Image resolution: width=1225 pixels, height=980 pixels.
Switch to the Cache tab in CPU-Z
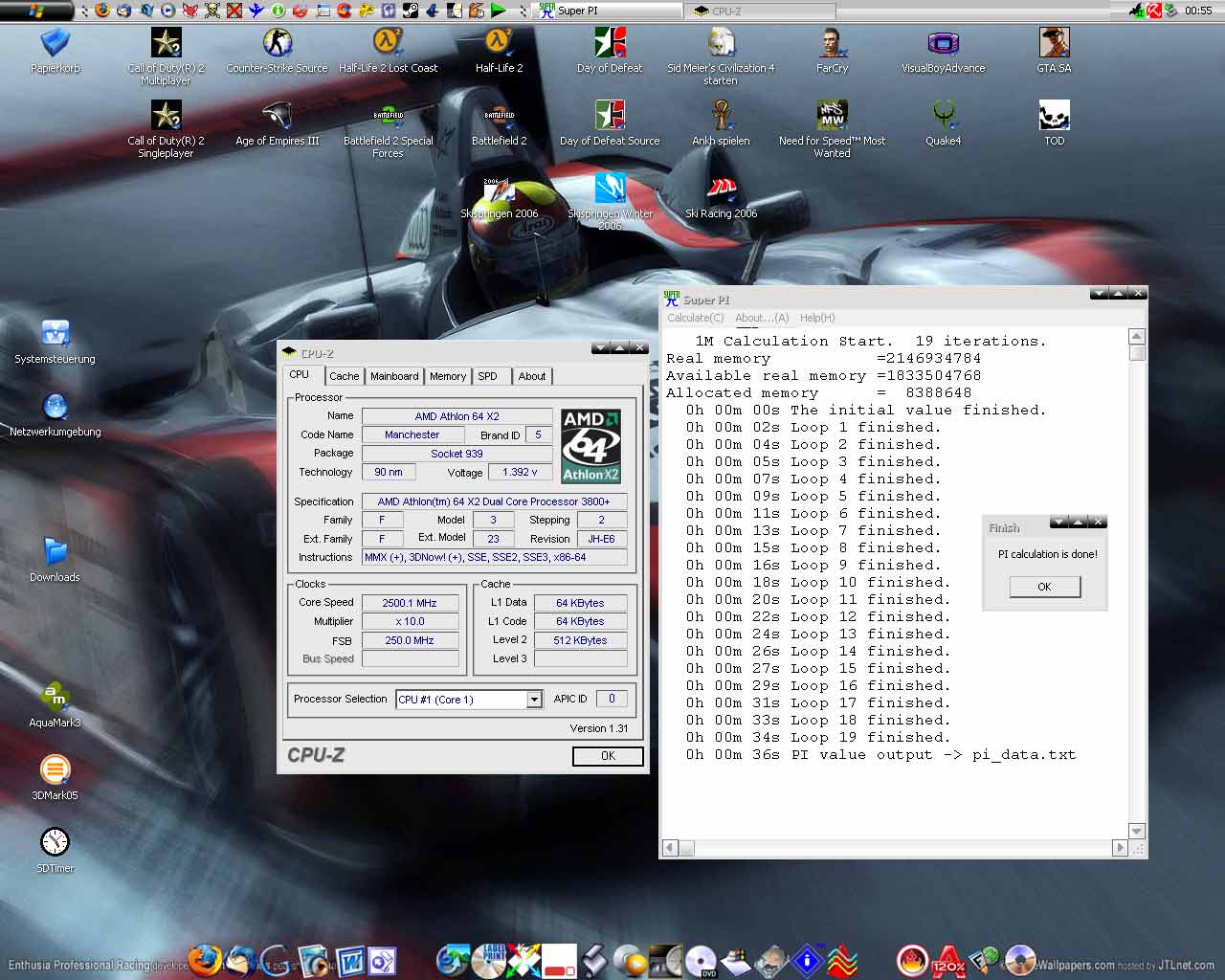coord(344,376)
